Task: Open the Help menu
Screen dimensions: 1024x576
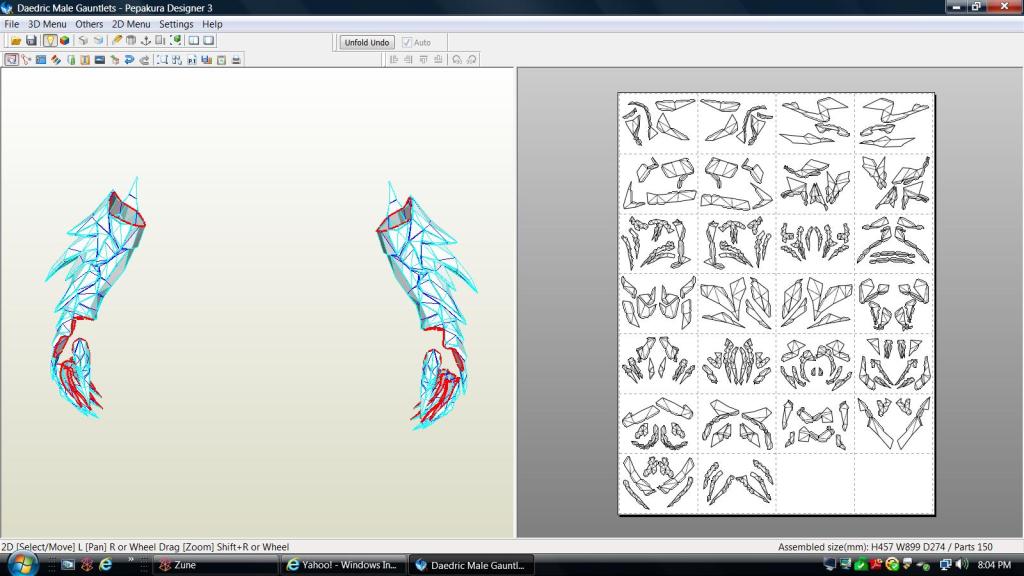Action: pyautogui.click(x=212, y=24)
